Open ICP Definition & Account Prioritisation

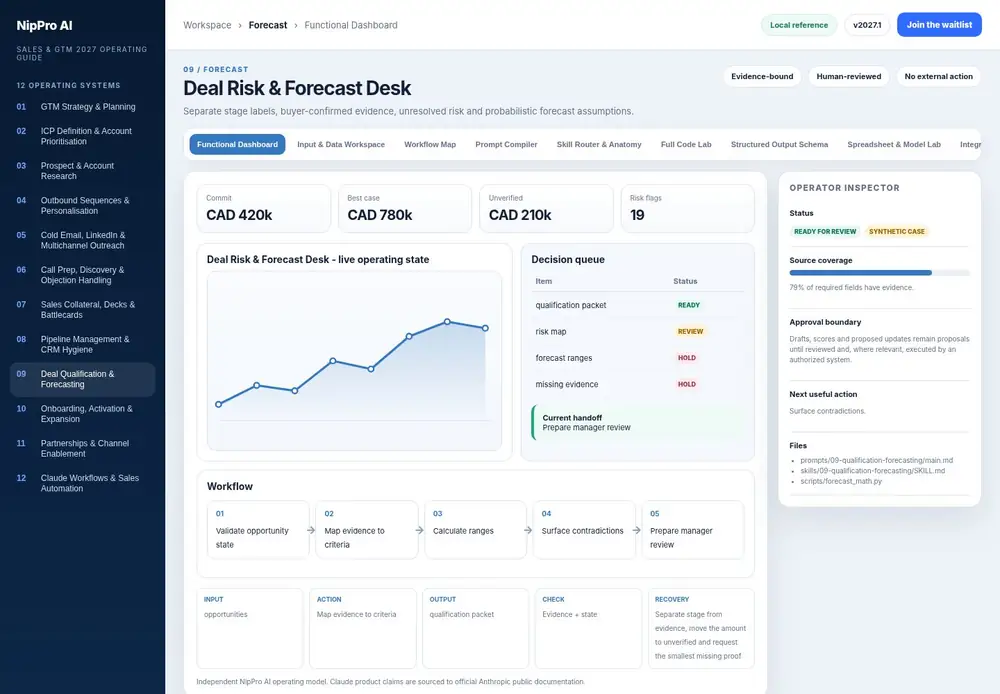click(x=82, y=136)
